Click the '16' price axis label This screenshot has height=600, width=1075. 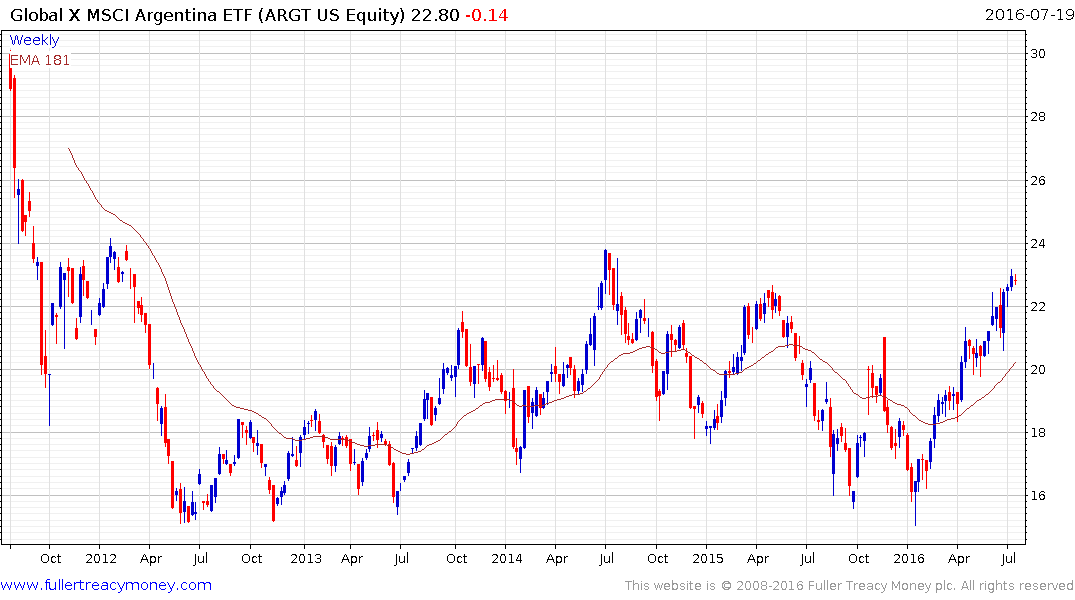click(x=1038, y=496)
